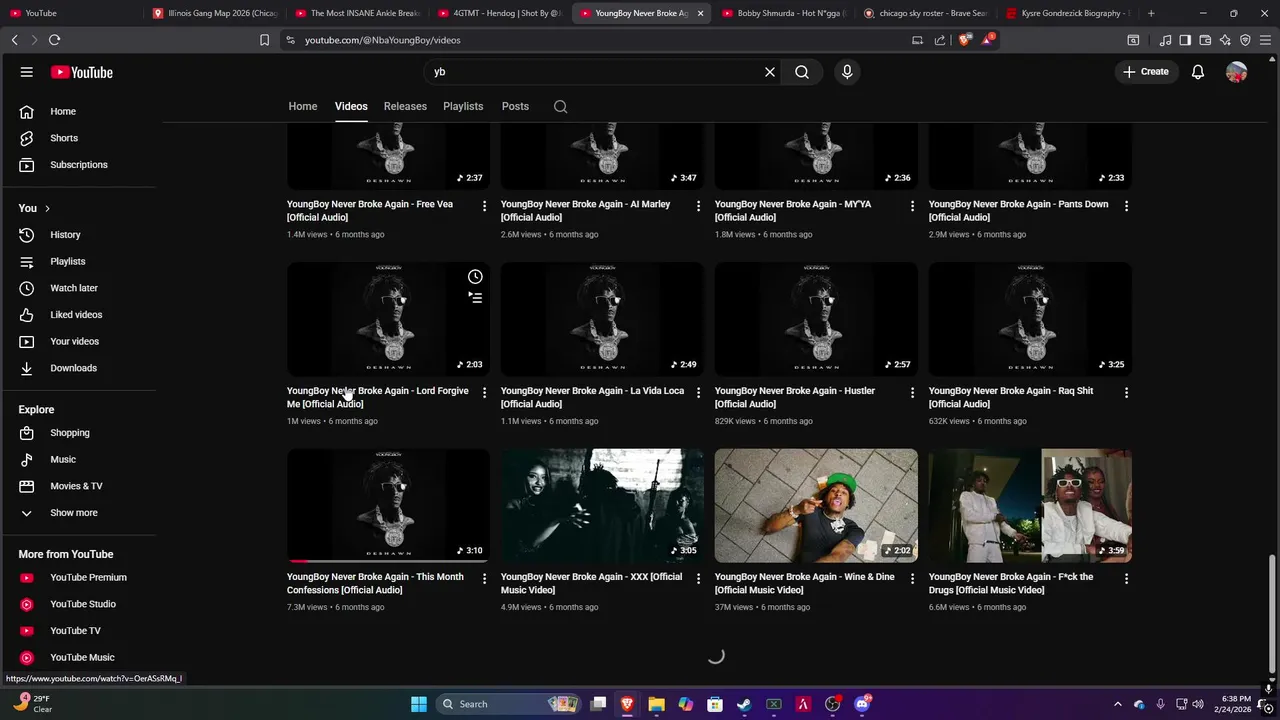Start voice search with the microphone
The height and width of the screenshot is (720, 1280).
coord(847,72)
